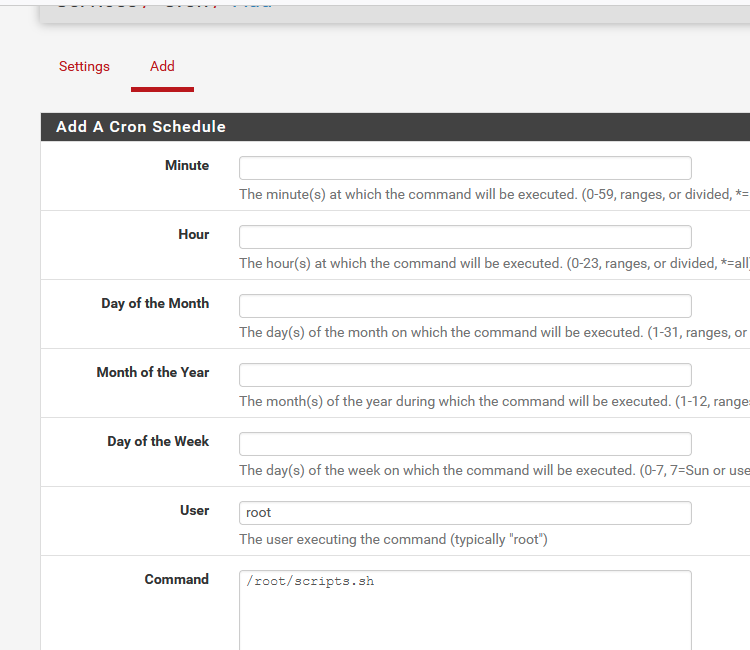
Task: Click the month(s) of the year help text
Action: 495,401
